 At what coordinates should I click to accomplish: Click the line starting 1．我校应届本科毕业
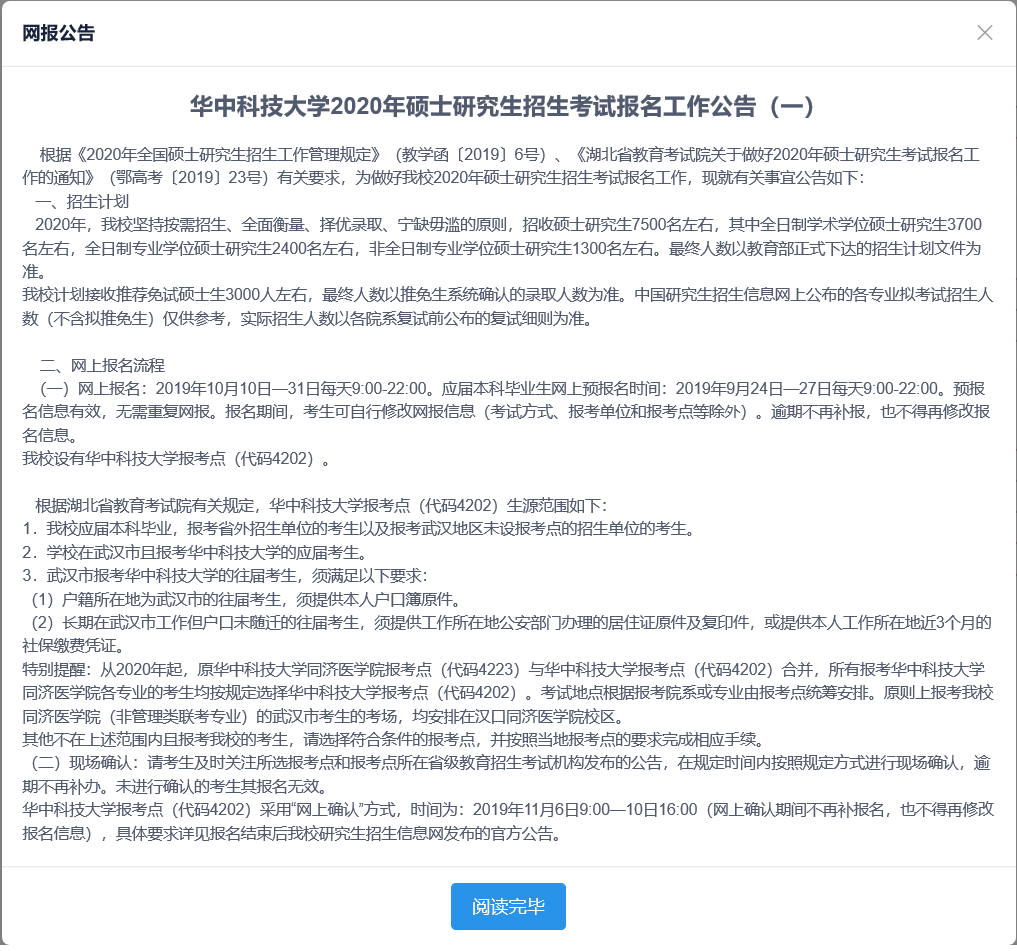[x=359, y=529]
